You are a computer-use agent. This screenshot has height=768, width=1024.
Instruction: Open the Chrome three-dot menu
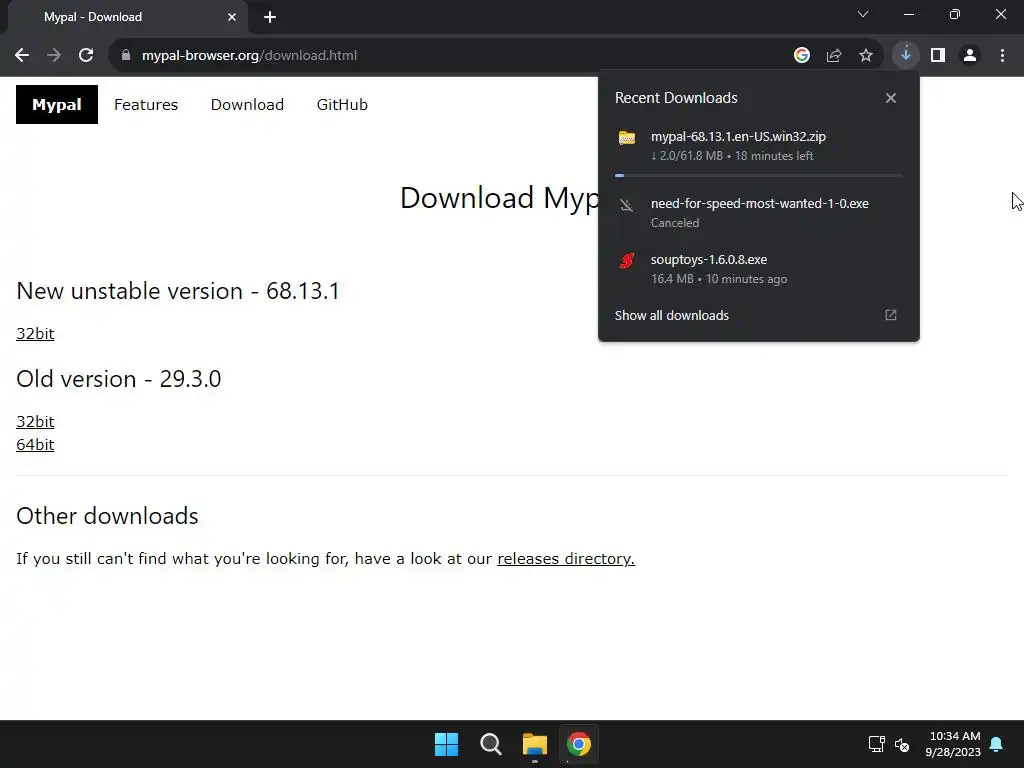coord(1002,56)
